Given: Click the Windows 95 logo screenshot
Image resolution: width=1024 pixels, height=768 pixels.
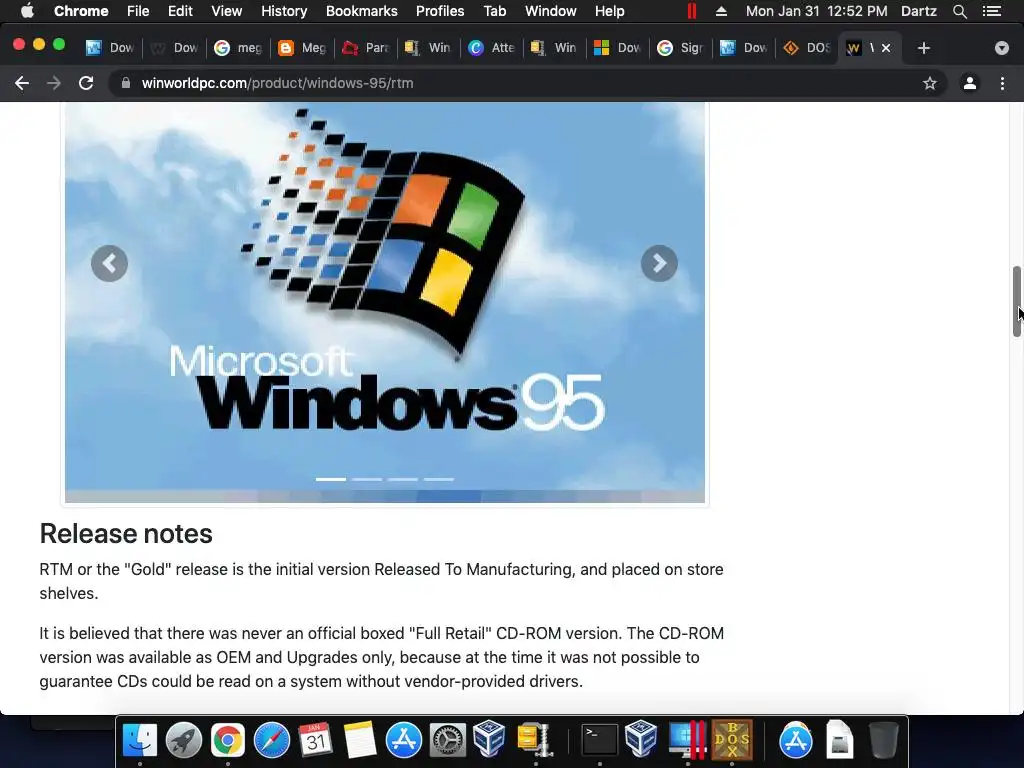Looking at the screenshot, I should [x=385, y=302].
